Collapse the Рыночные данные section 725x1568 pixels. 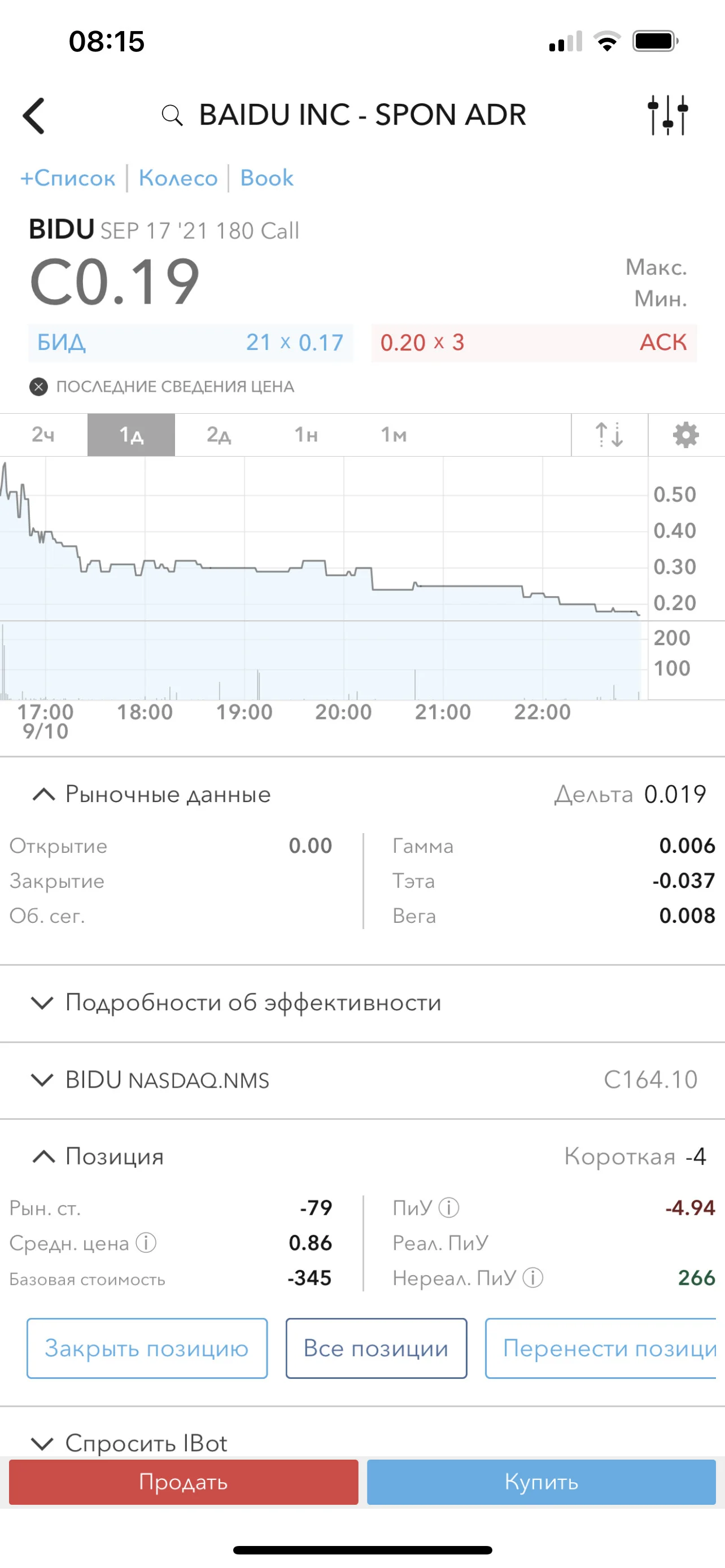pyautogui.click(x=43, y=794)
